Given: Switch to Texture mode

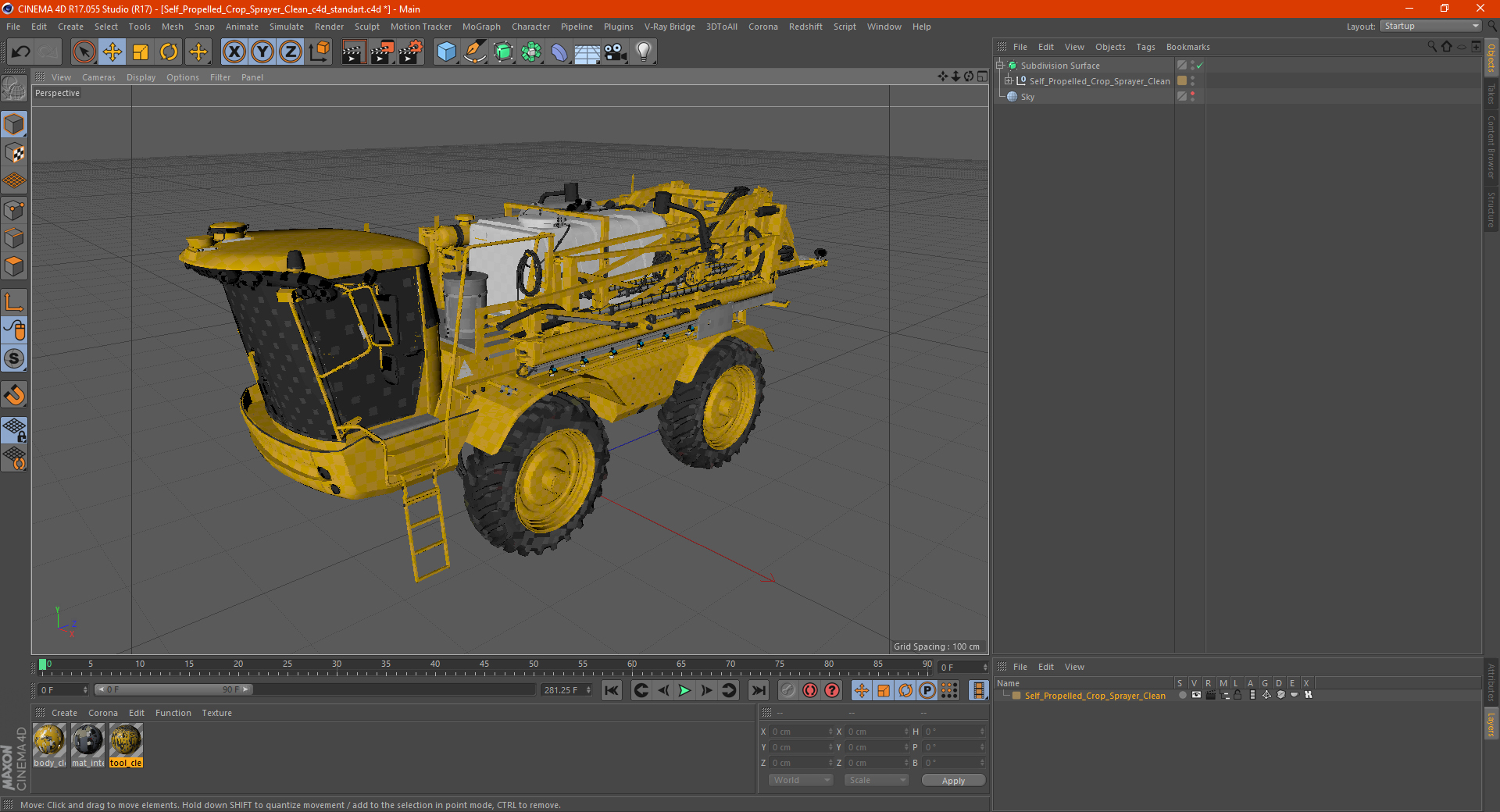Looking at the screenshot, I should coord(14,153).
